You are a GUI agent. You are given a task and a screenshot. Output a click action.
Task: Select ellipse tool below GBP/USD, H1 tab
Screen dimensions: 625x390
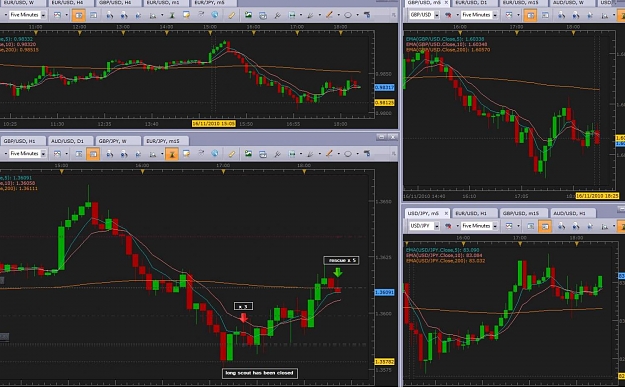click(348, 154)
